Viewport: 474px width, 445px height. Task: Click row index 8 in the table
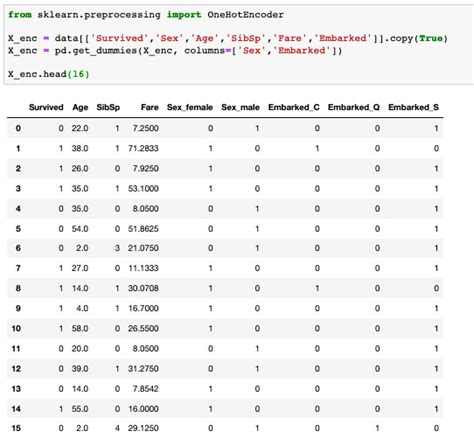pos(18,288)
